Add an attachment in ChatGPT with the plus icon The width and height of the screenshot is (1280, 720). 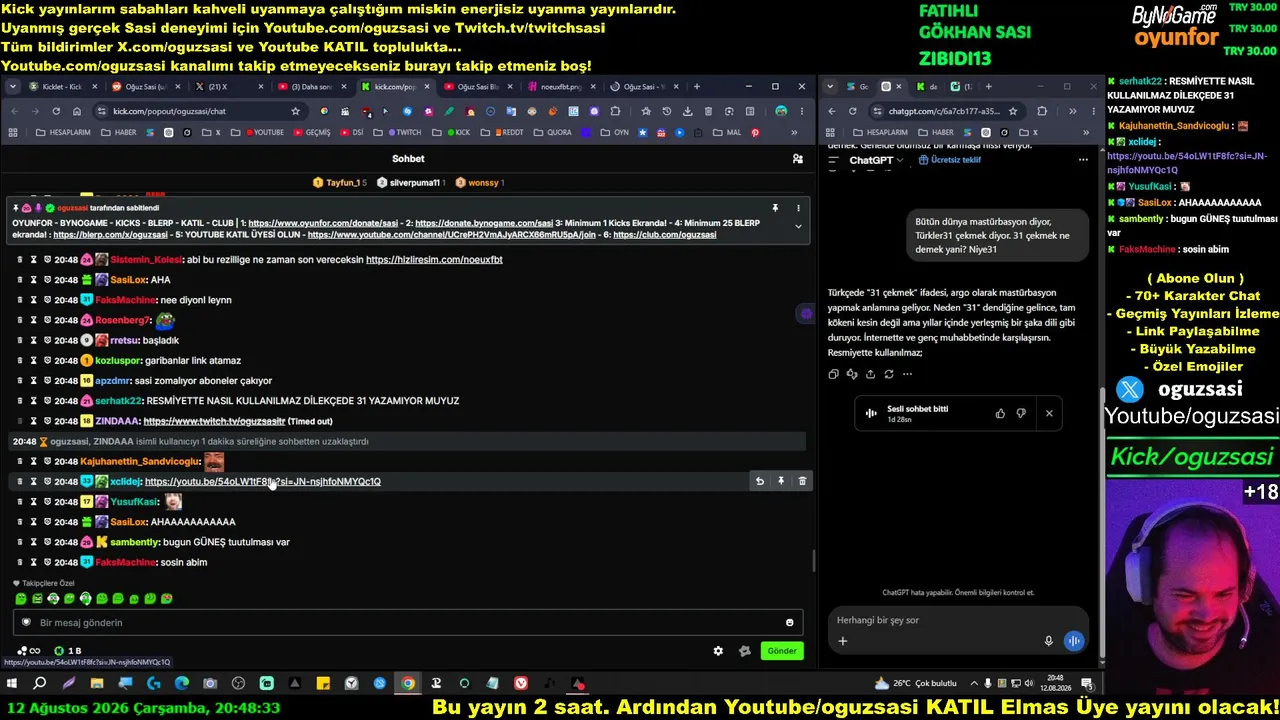[842, 641]
